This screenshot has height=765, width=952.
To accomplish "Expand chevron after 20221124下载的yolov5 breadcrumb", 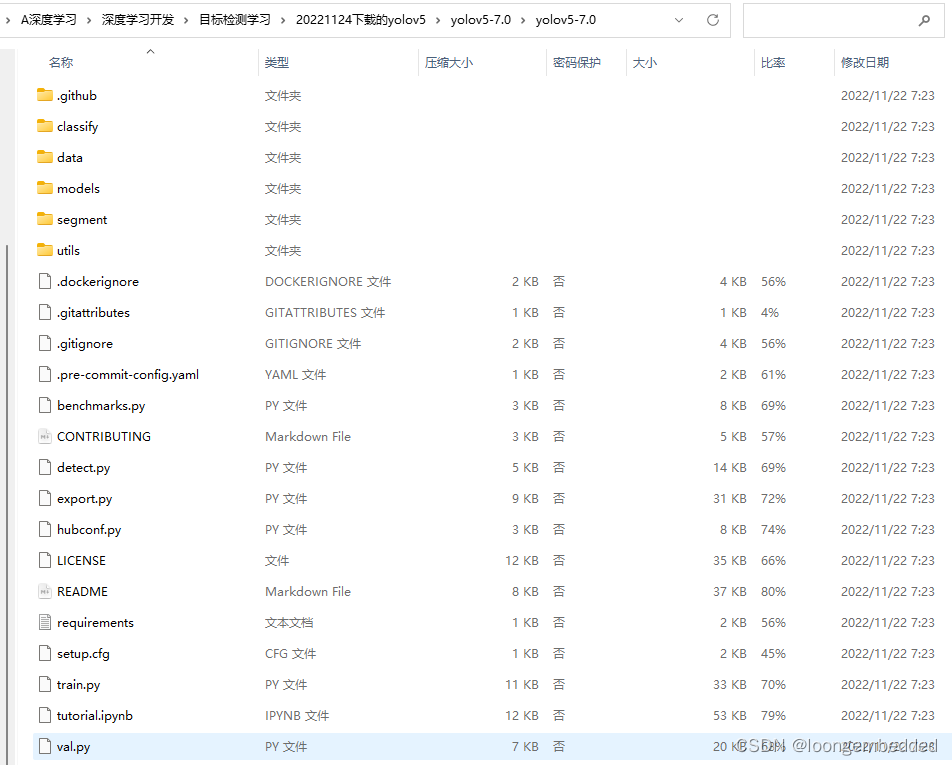I will click(438, 20).
